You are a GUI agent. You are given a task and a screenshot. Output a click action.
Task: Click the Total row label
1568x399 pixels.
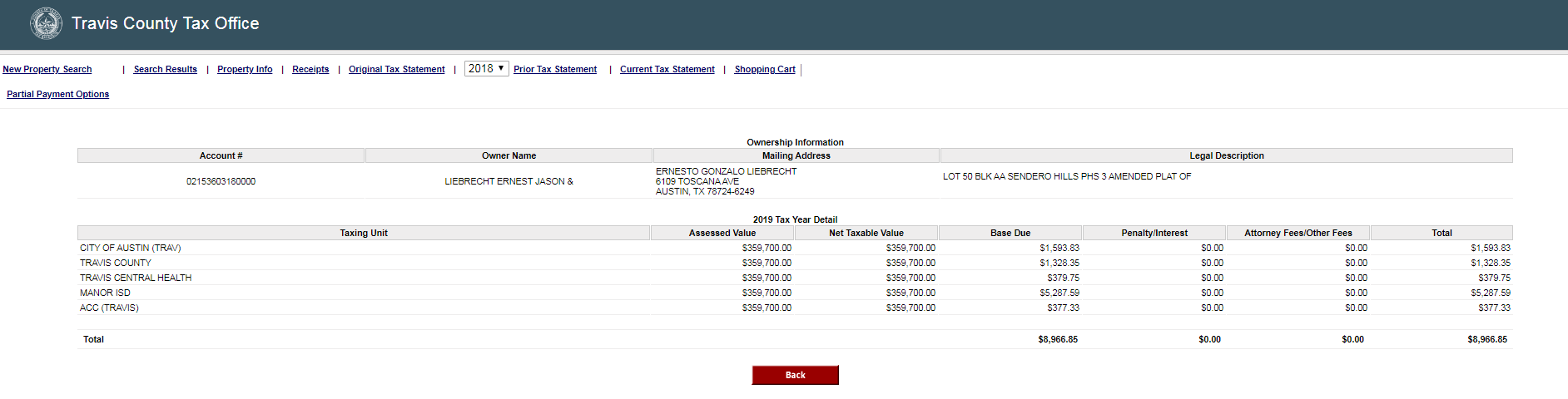93,339
